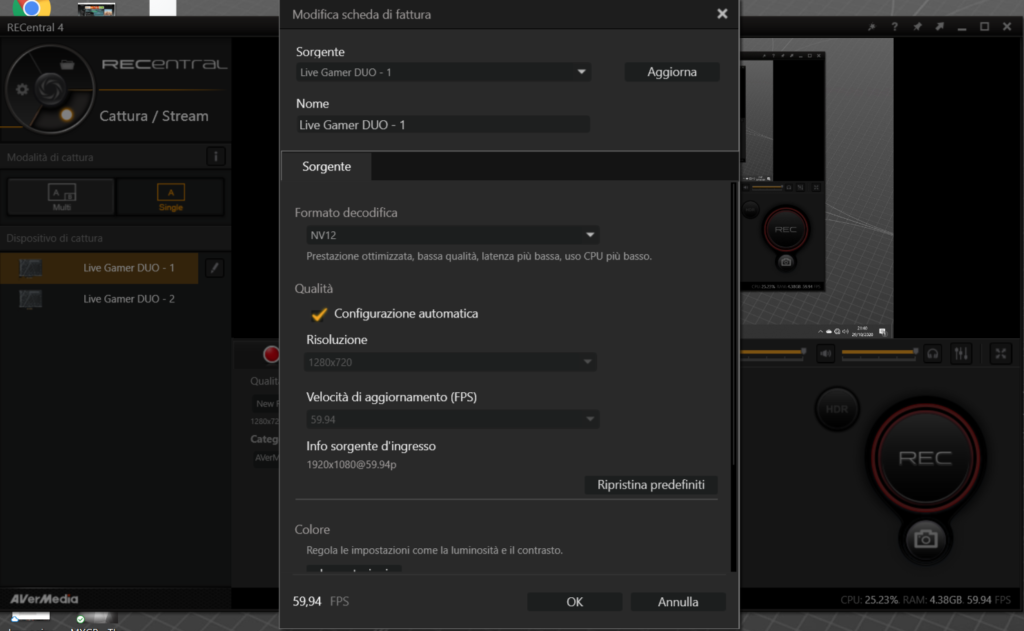Click the info icon beside Modalità di cattura

(216, 157)
